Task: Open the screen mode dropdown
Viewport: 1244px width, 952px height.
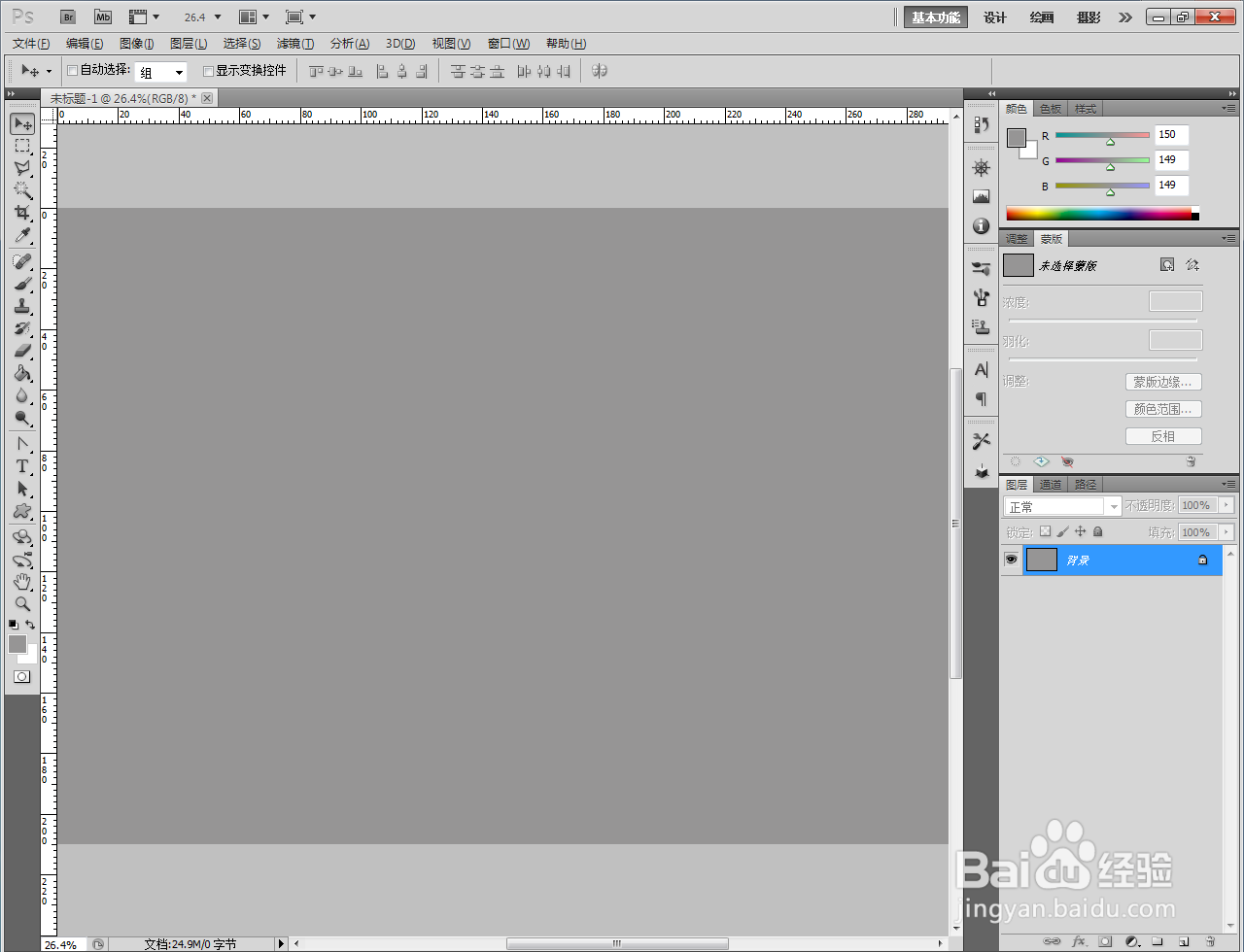Action: pos(301,17)
